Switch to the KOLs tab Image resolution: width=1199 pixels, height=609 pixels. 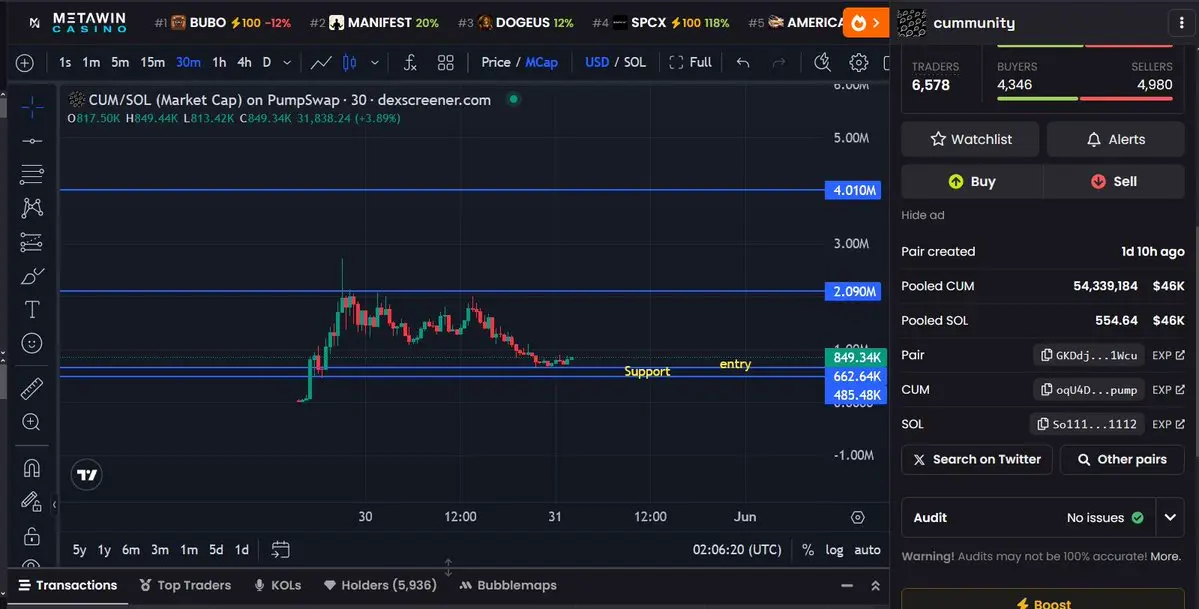point(278,585)
